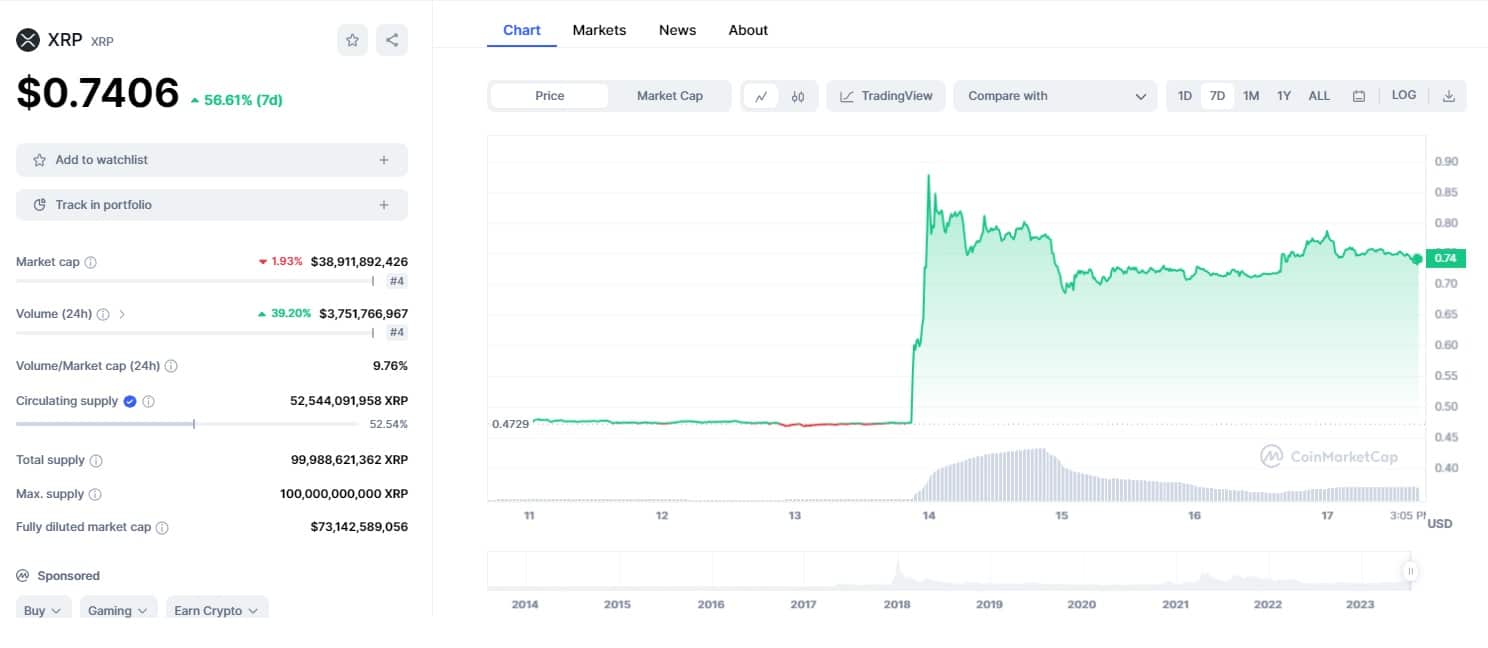The width and height of the screenshot is (1488, 648).
Task: Select 7D time range
Action: (x=1217, y=96)
